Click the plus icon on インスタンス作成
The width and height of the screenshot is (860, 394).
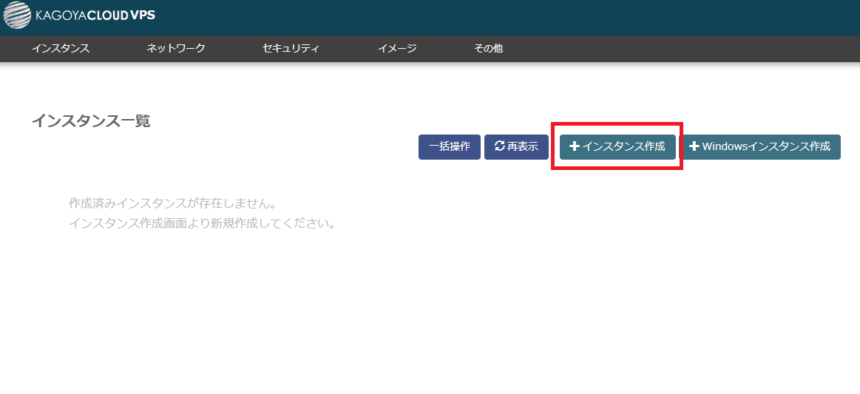point(575,147)
